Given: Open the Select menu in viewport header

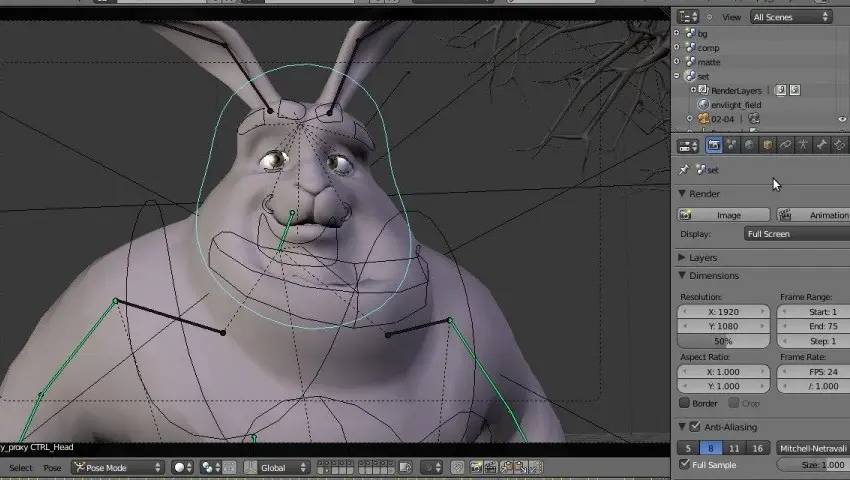Looking at the screenshot, I should (x=20, y=468).
